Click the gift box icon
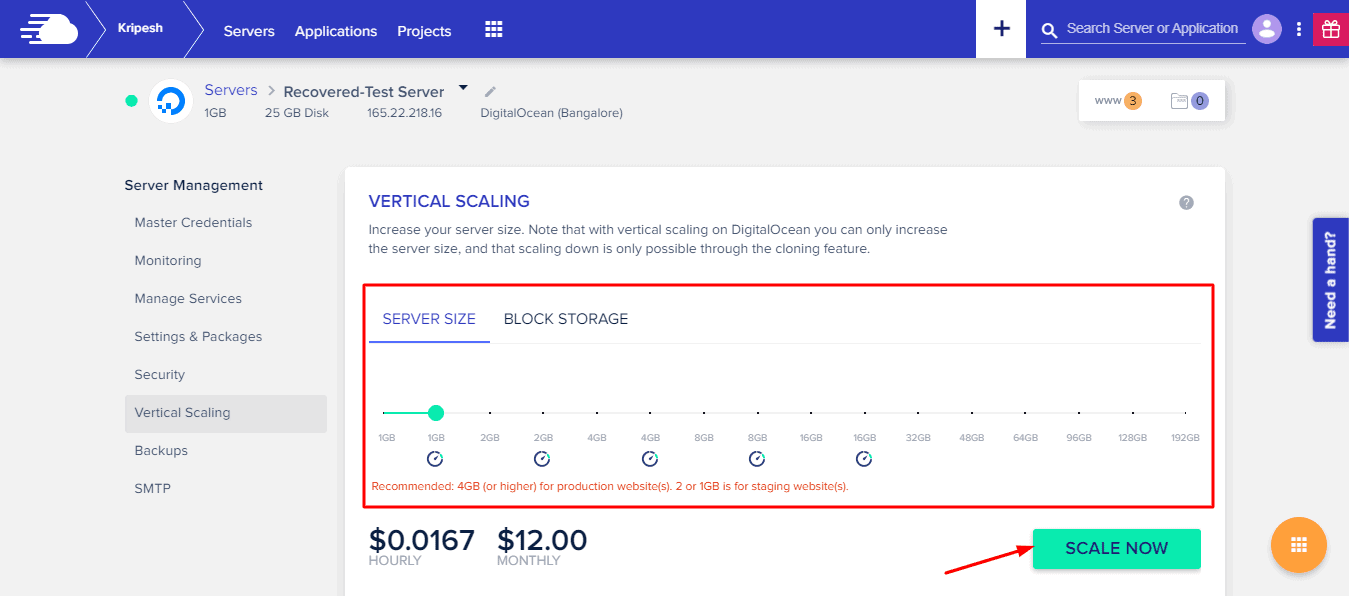 pyautogui.click(x=1330, y=29)
